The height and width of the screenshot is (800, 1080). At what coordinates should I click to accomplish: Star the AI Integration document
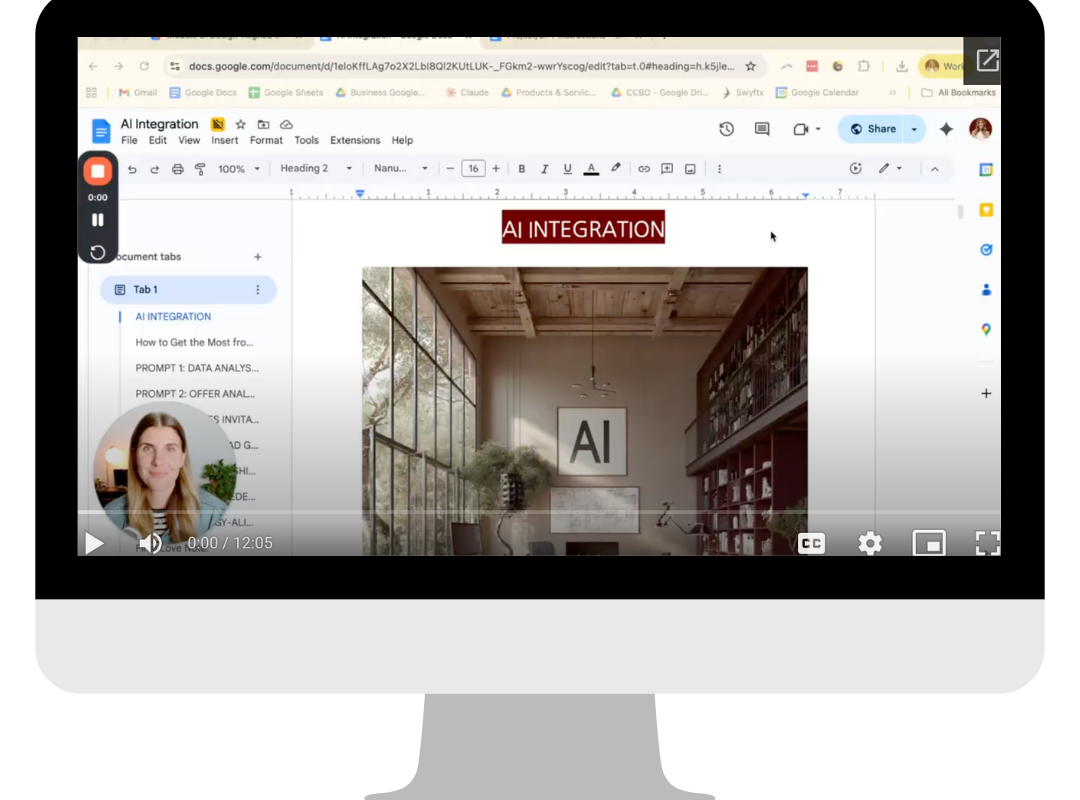click(240, 124)
